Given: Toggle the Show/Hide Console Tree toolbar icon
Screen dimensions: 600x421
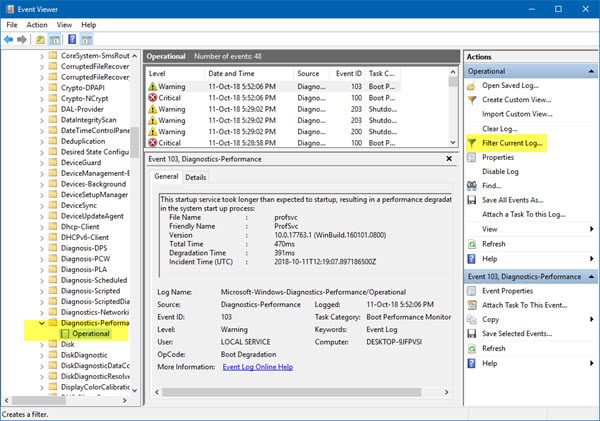Looking at the screenshot, I should [x=55, y=39].
